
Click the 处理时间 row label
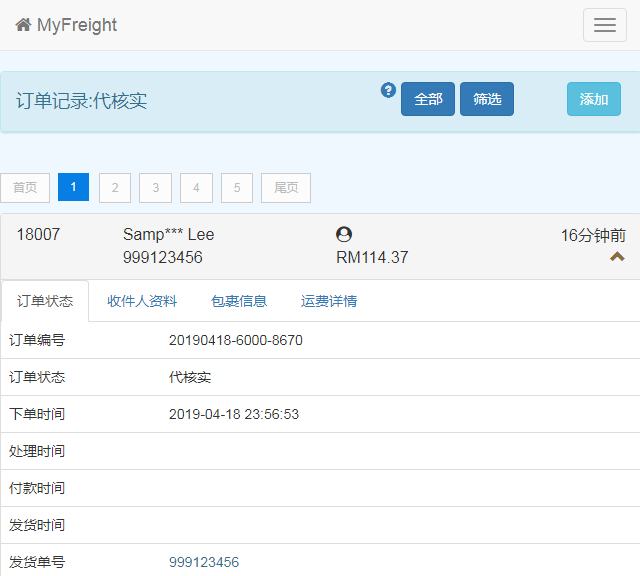(x=37, y=451)
